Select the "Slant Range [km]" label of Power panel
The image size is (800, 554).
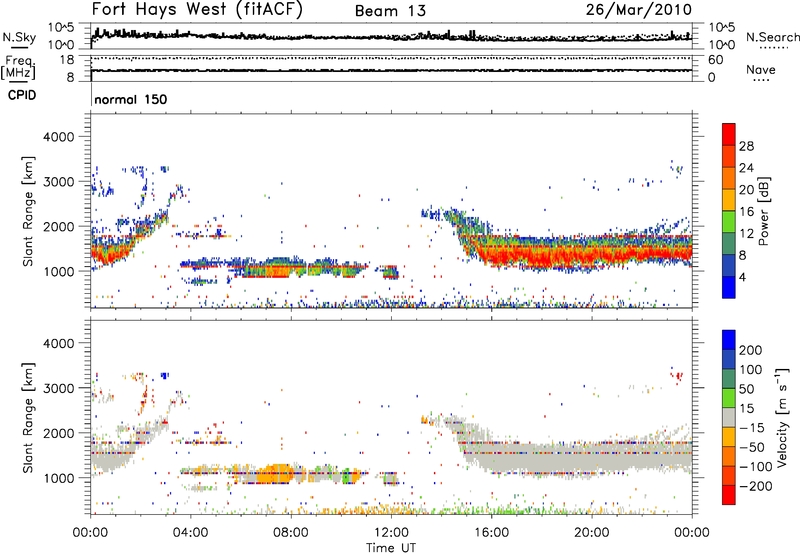[28, 211]
